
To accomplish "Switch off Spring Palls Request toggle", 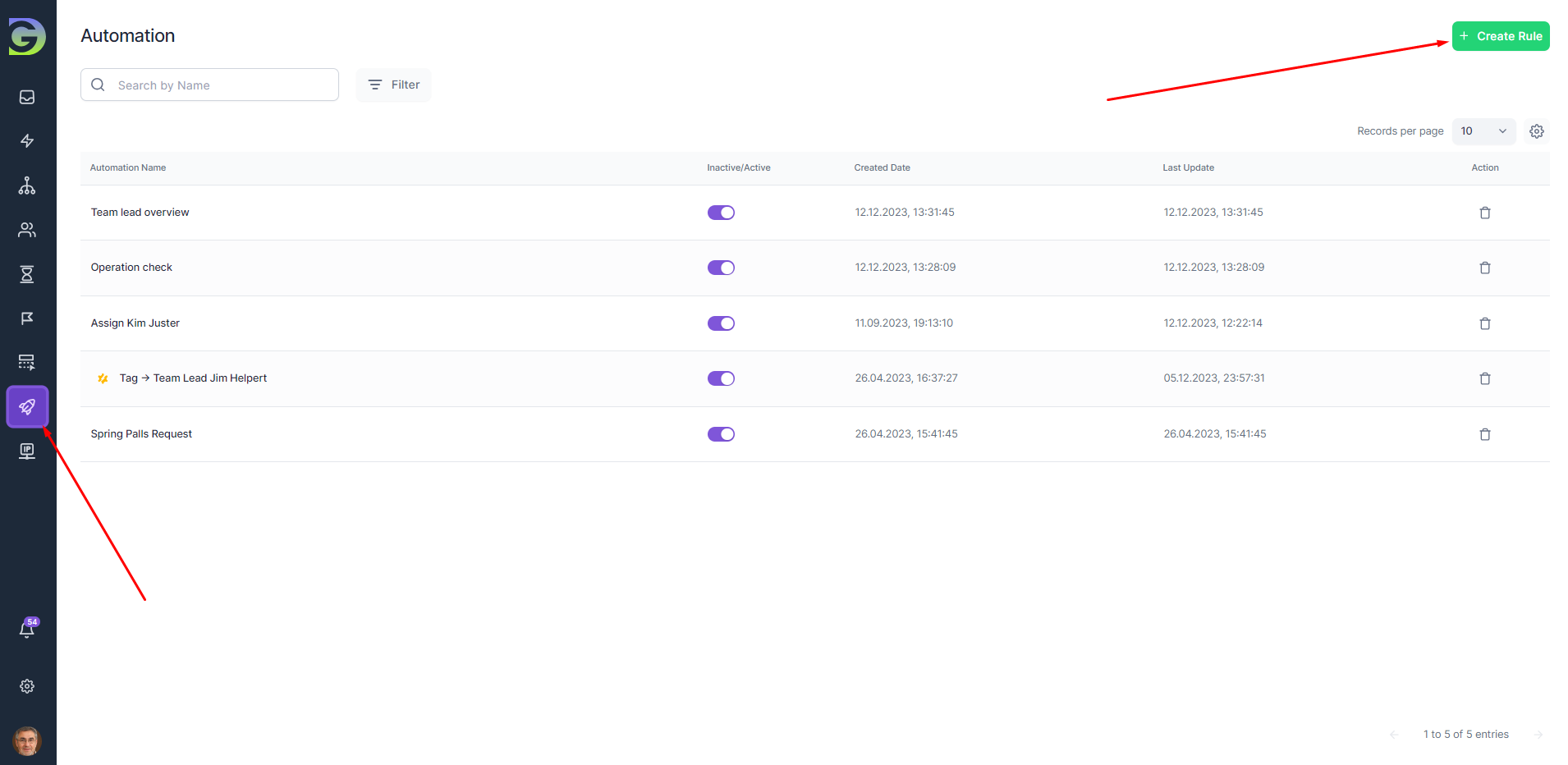I will [721, 434].
